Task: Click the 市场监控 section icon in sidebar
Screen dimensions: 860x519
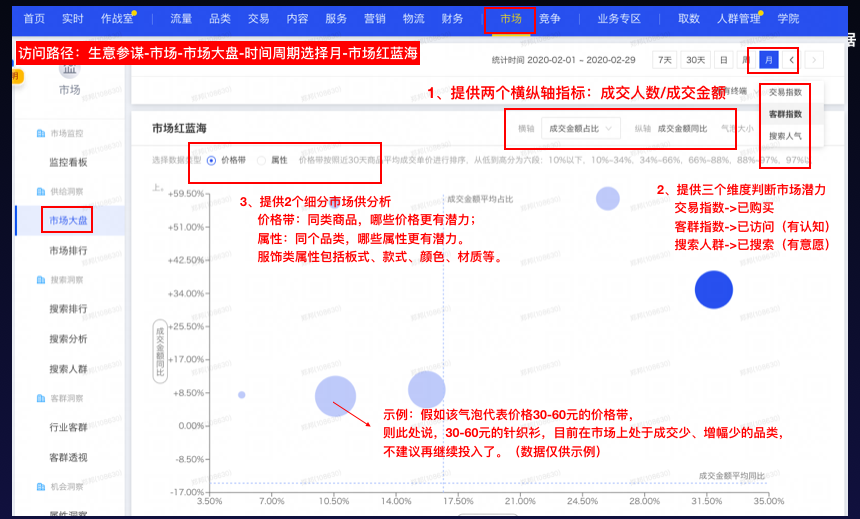Action: [39, 133]
